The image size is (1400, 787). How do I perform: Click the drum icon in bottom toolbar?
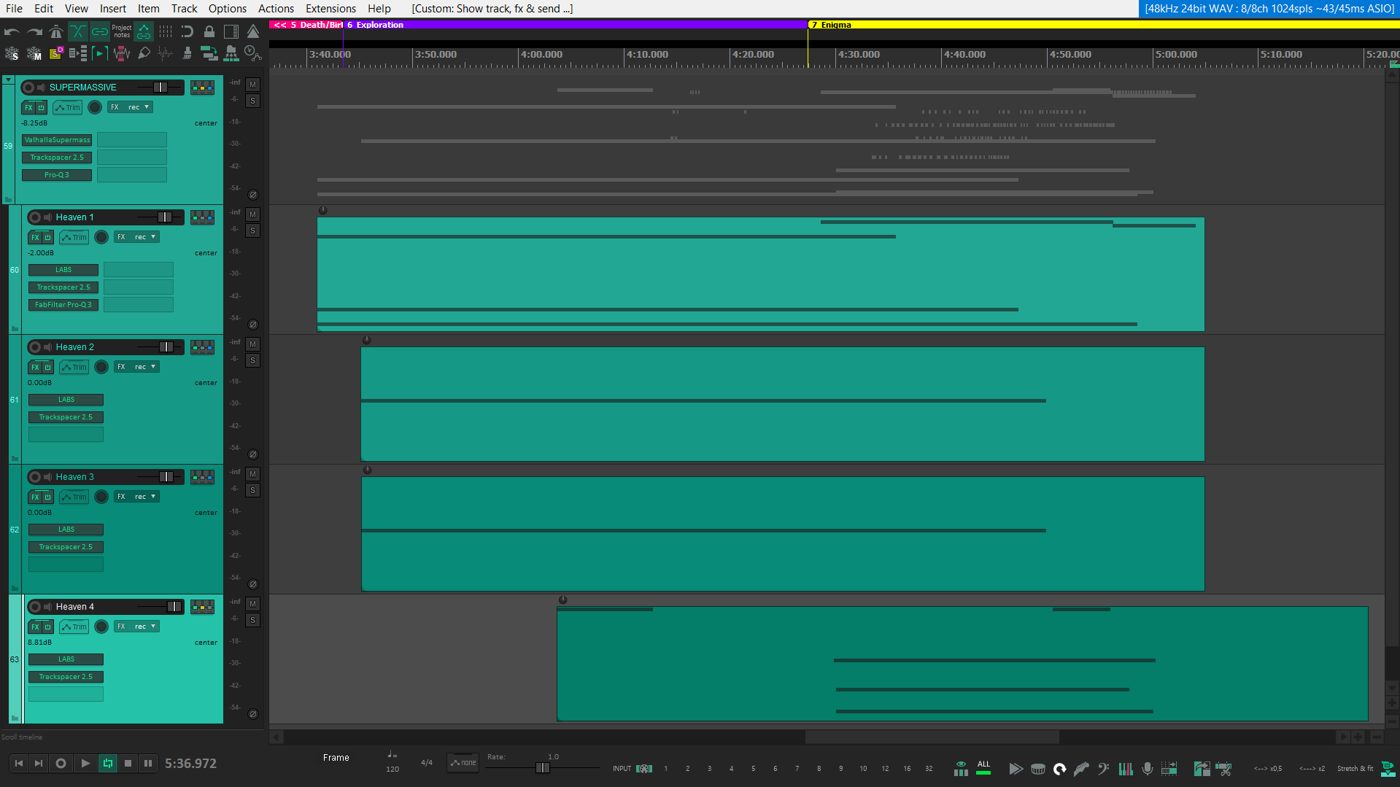1038,769
